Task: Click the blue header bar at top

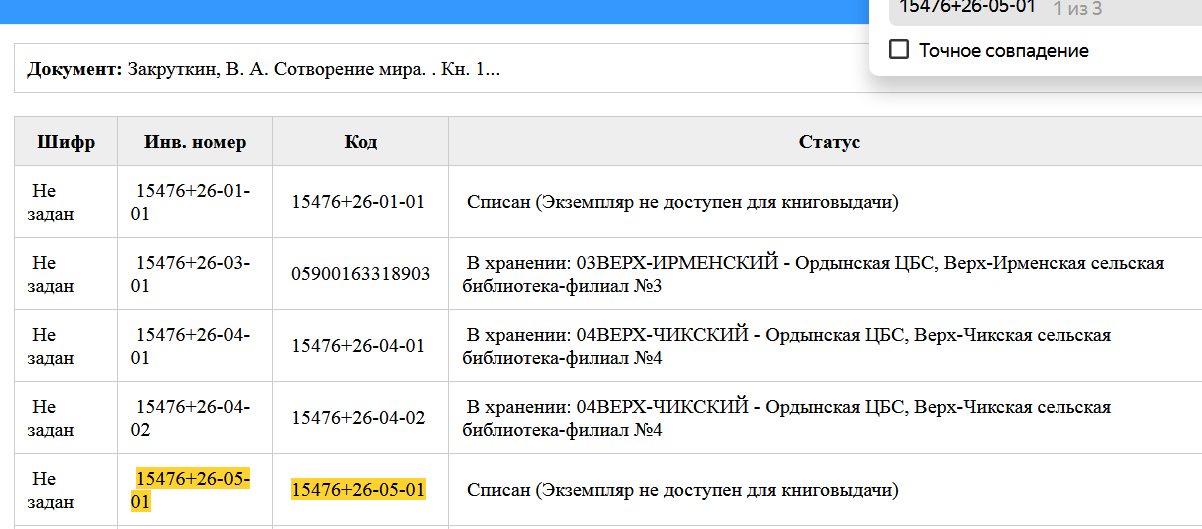Action: coord(430,10)
